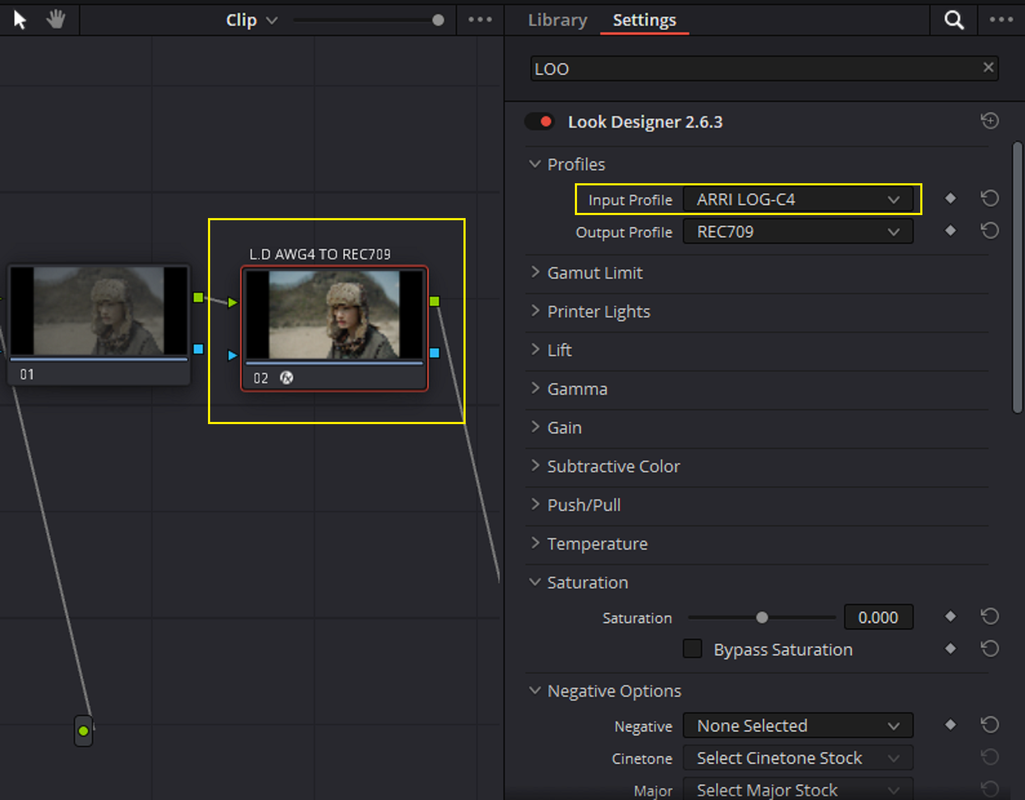Expand the Printer Lights section
The height and width of the screenshot is (800, 1025).
tap(535, 310)
